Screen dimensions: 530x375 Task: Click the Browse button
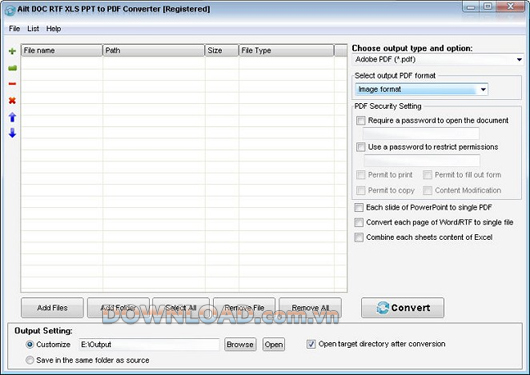pos(240,345)
